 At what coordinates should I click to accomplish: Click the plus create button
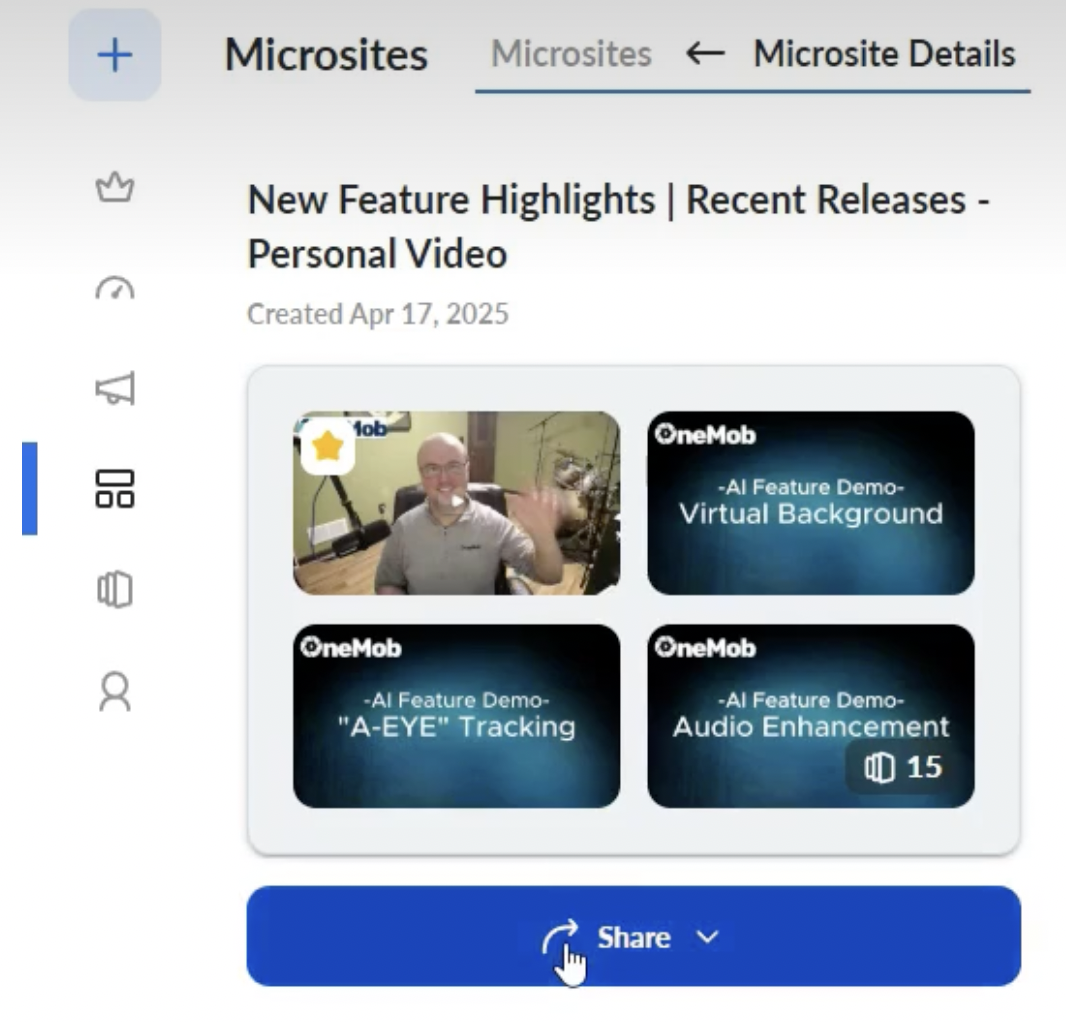[114, 55]
